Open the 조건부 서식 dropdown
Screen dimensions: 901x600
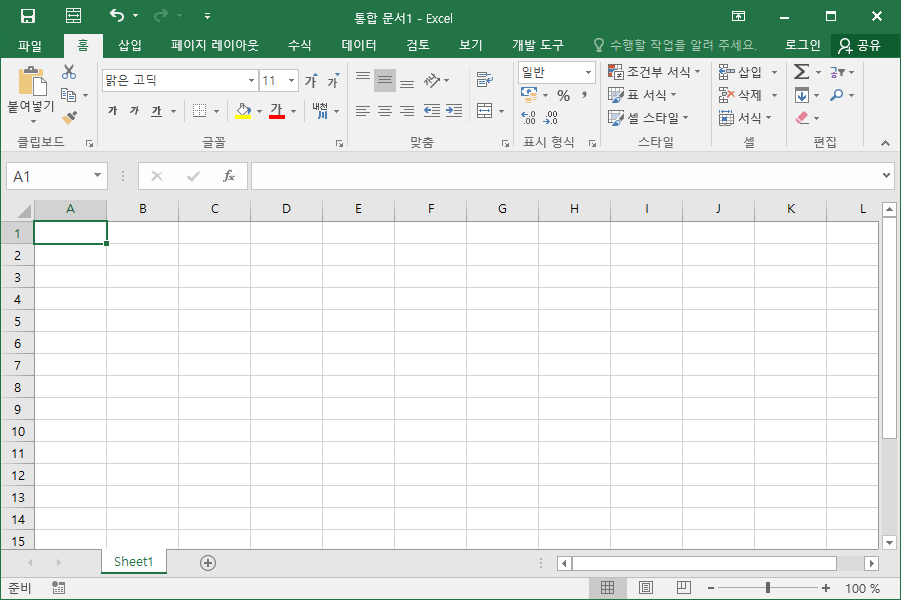click(x=654, y=72)
